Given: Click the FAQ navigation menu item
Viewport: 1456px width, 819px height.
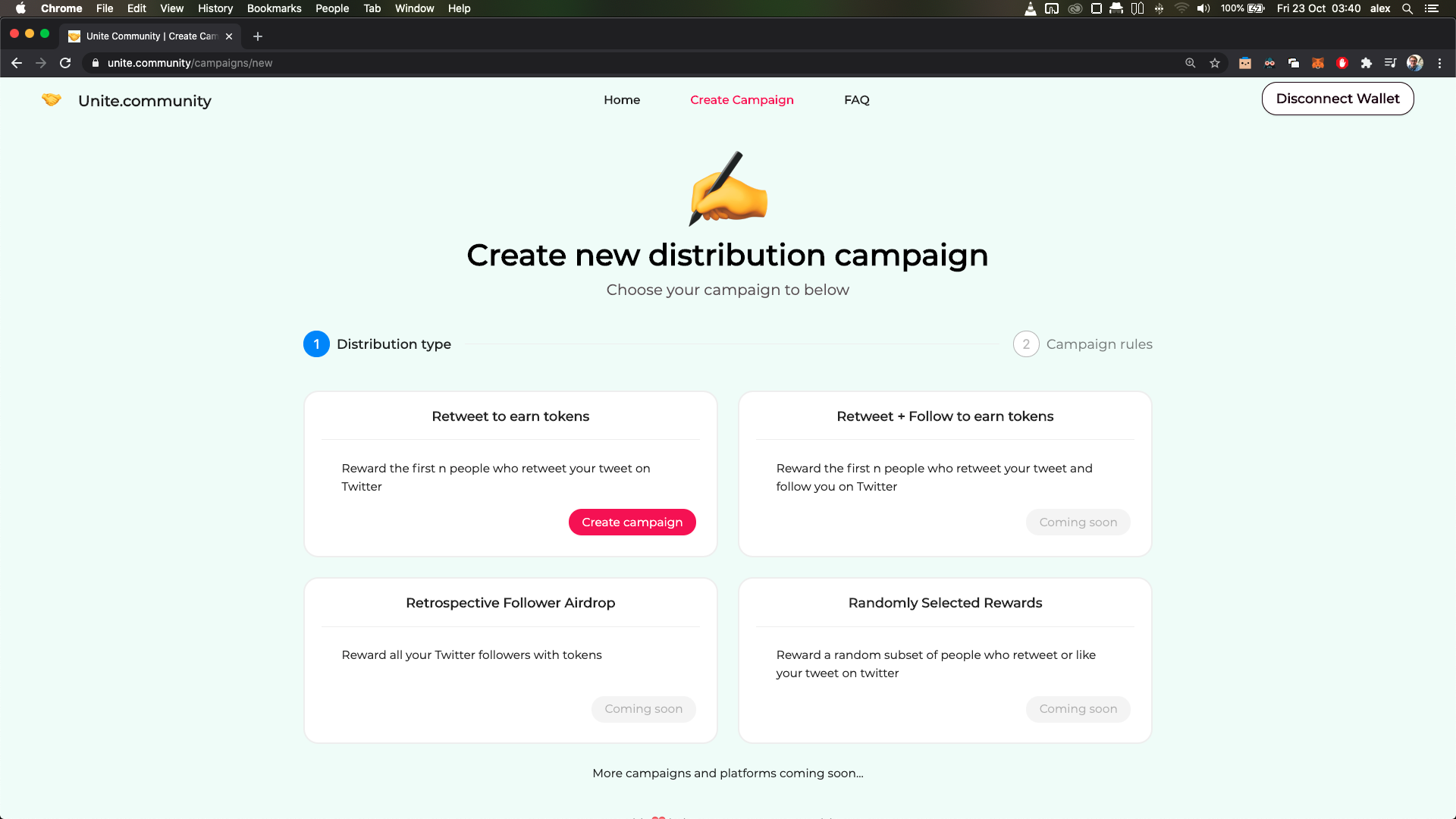Looking at the screenshot, I should pos(857,100).
